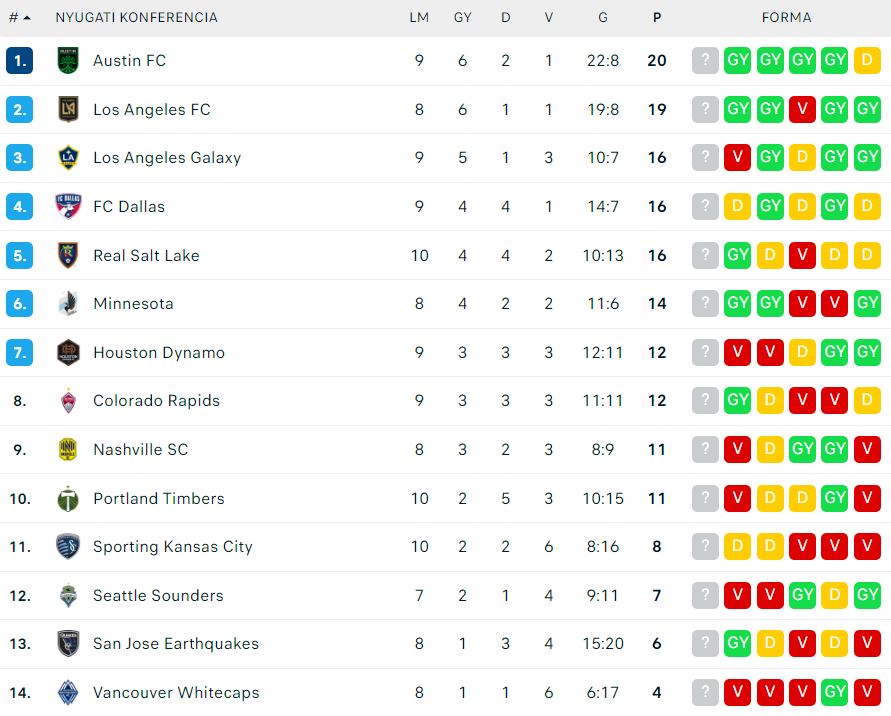
Task: Click Los Angeles FC's red V form badge
Action: click(802, 110)
